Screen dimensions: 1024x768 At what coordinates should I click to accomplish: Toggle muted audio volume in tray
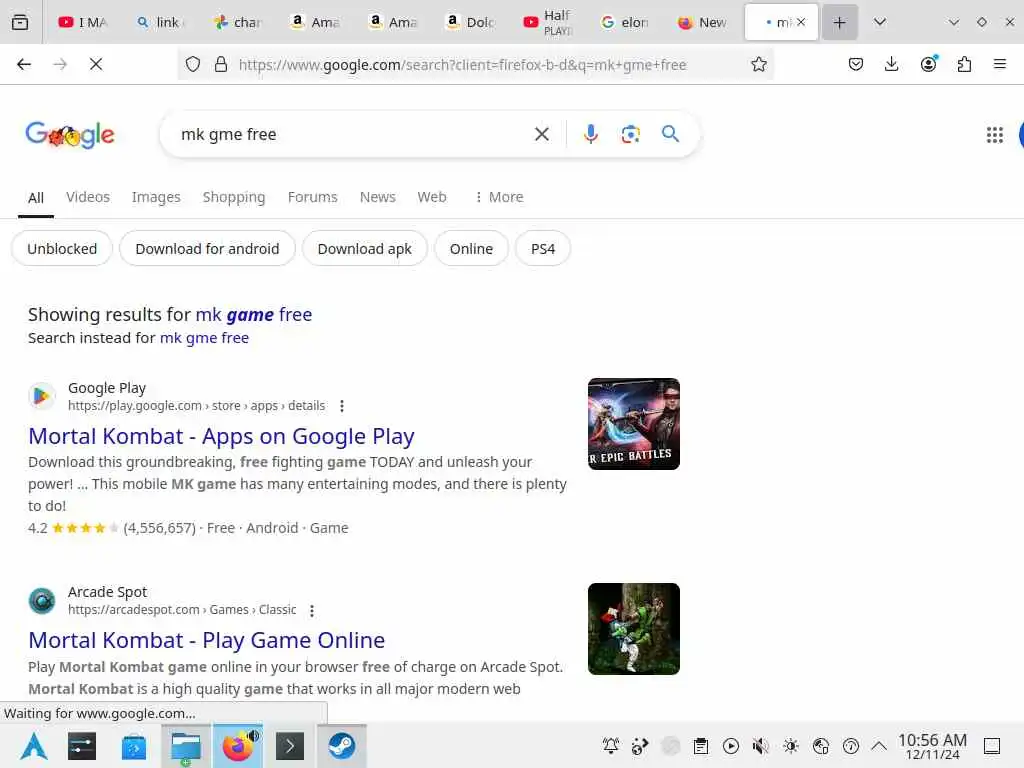point(760,745)
